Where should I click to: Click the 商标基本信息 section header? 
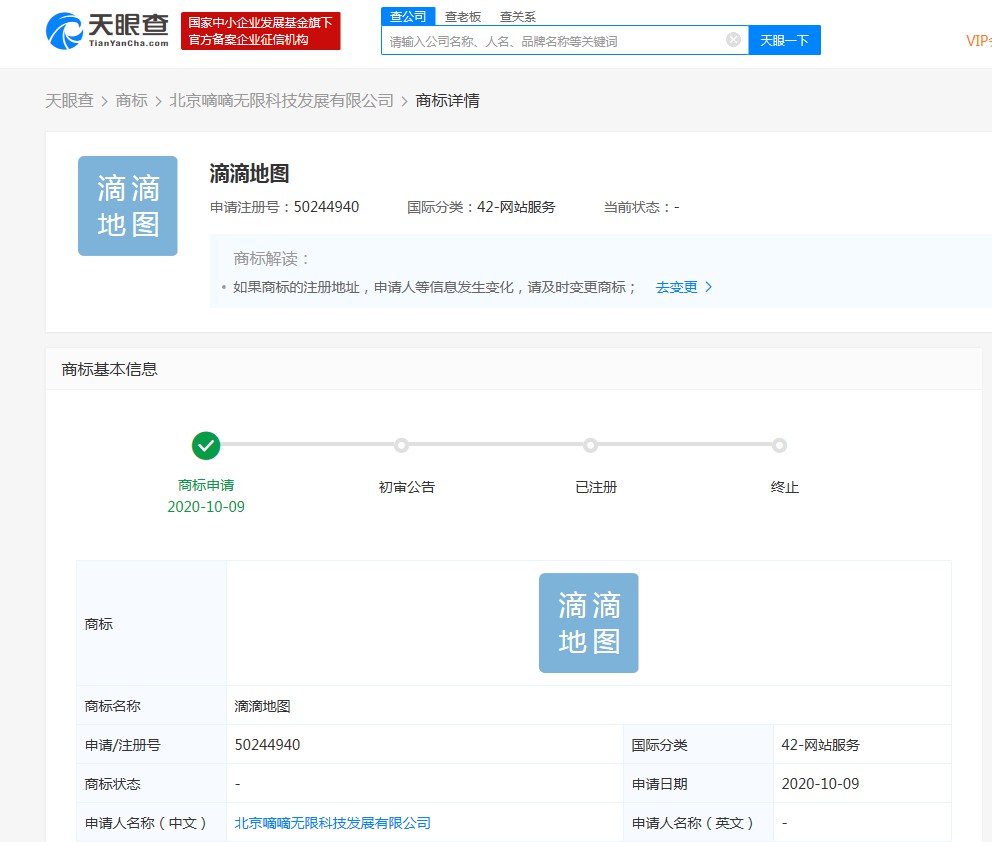pyautogui.click(x=109, y=369)
